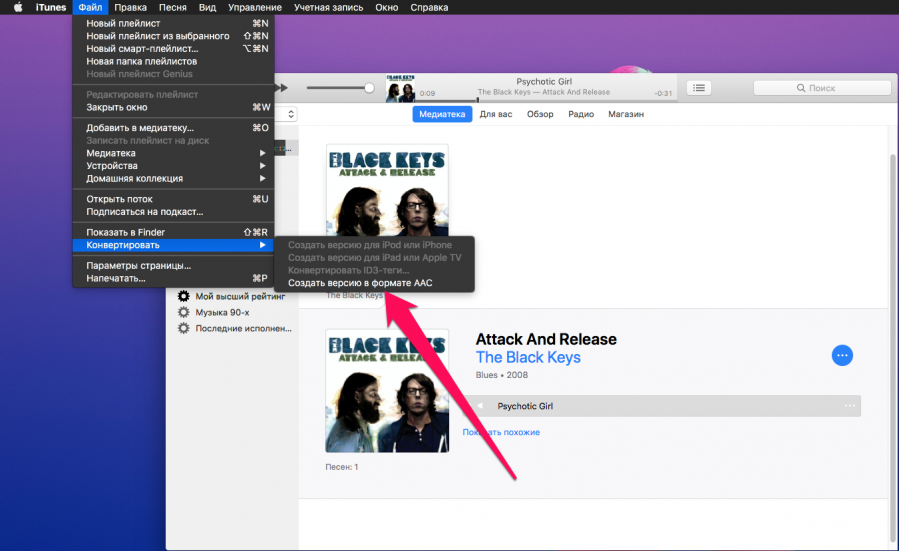899x551 pixels.
Task: Click the remaining time -0:31 display
Action: [663, 93]
